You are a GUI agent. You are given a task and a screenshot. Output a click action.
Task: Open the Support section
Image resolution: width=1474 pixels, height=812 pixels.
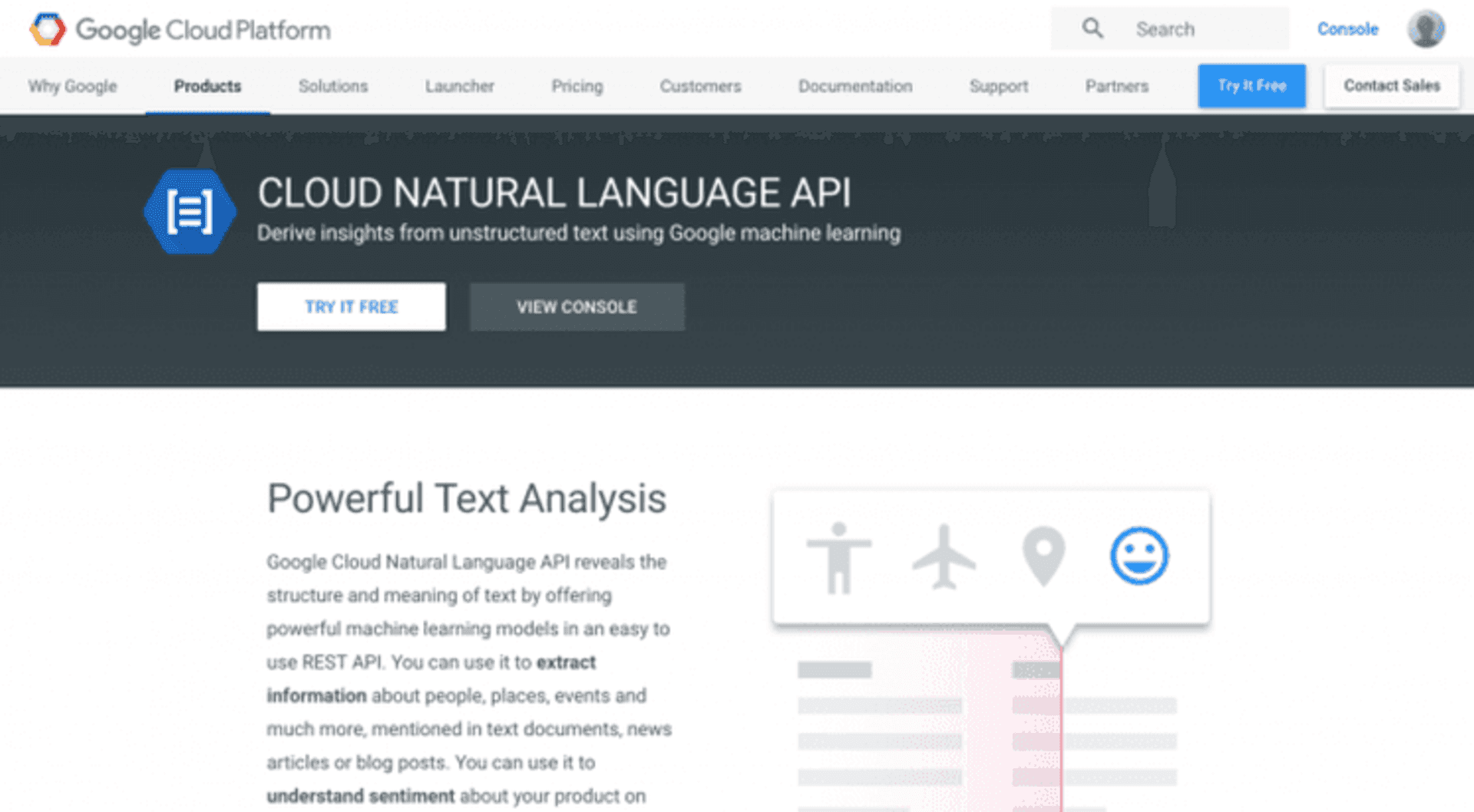tap(999, 86)
